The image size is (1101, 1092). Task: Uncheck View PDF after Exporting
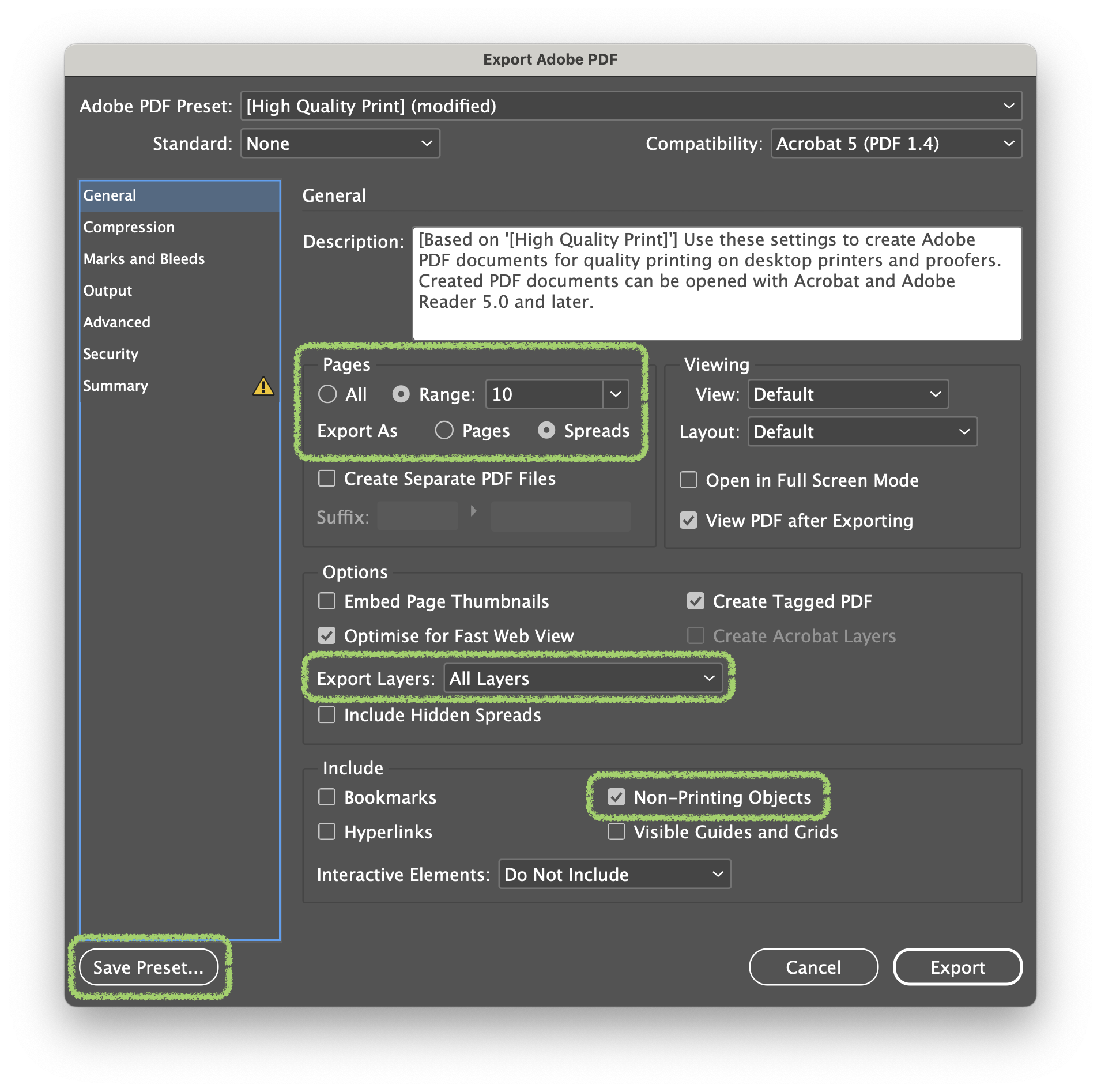[x=688, y=520]
